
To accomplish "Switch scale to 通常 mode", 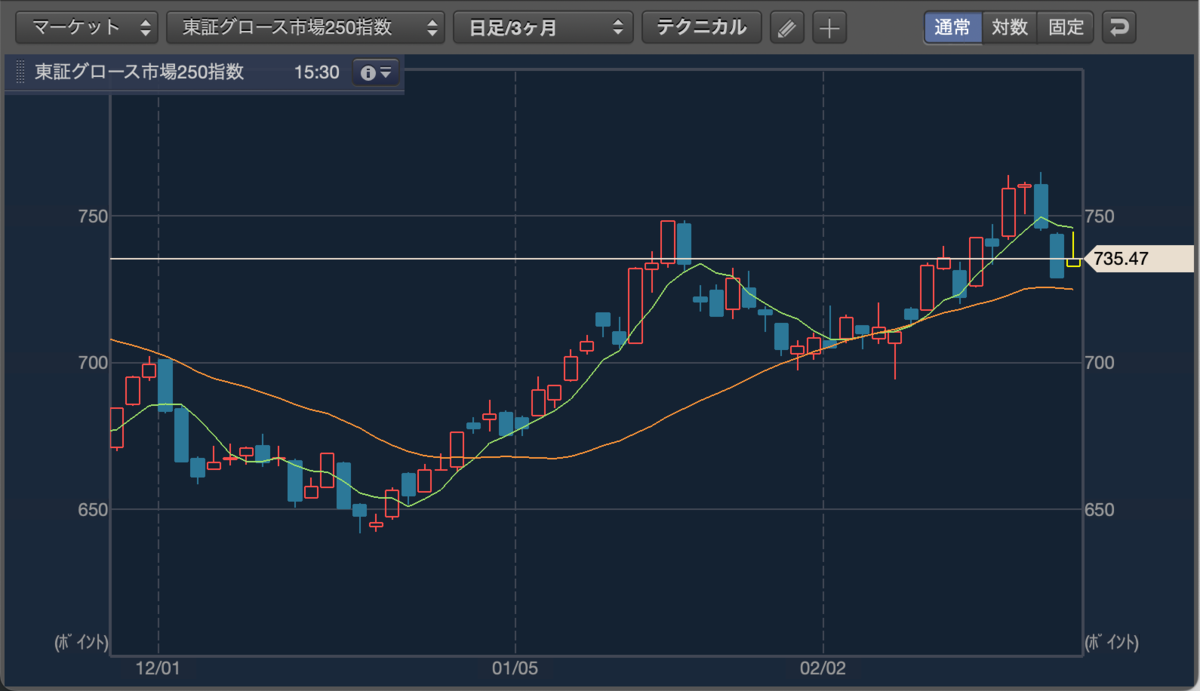I will coord(952,27).
